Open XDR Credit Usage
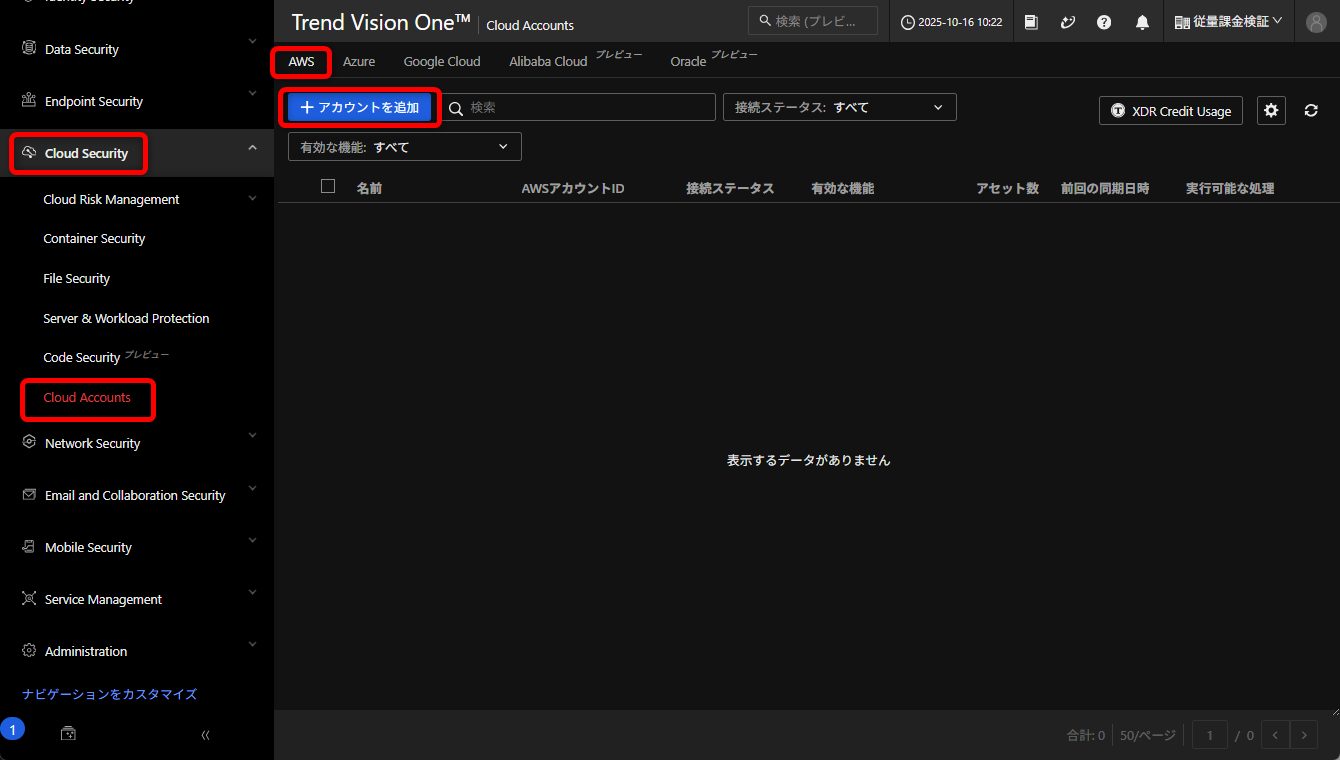Image resolution: width=1340 pixels, height=760 pixels. pos(1171,111)
